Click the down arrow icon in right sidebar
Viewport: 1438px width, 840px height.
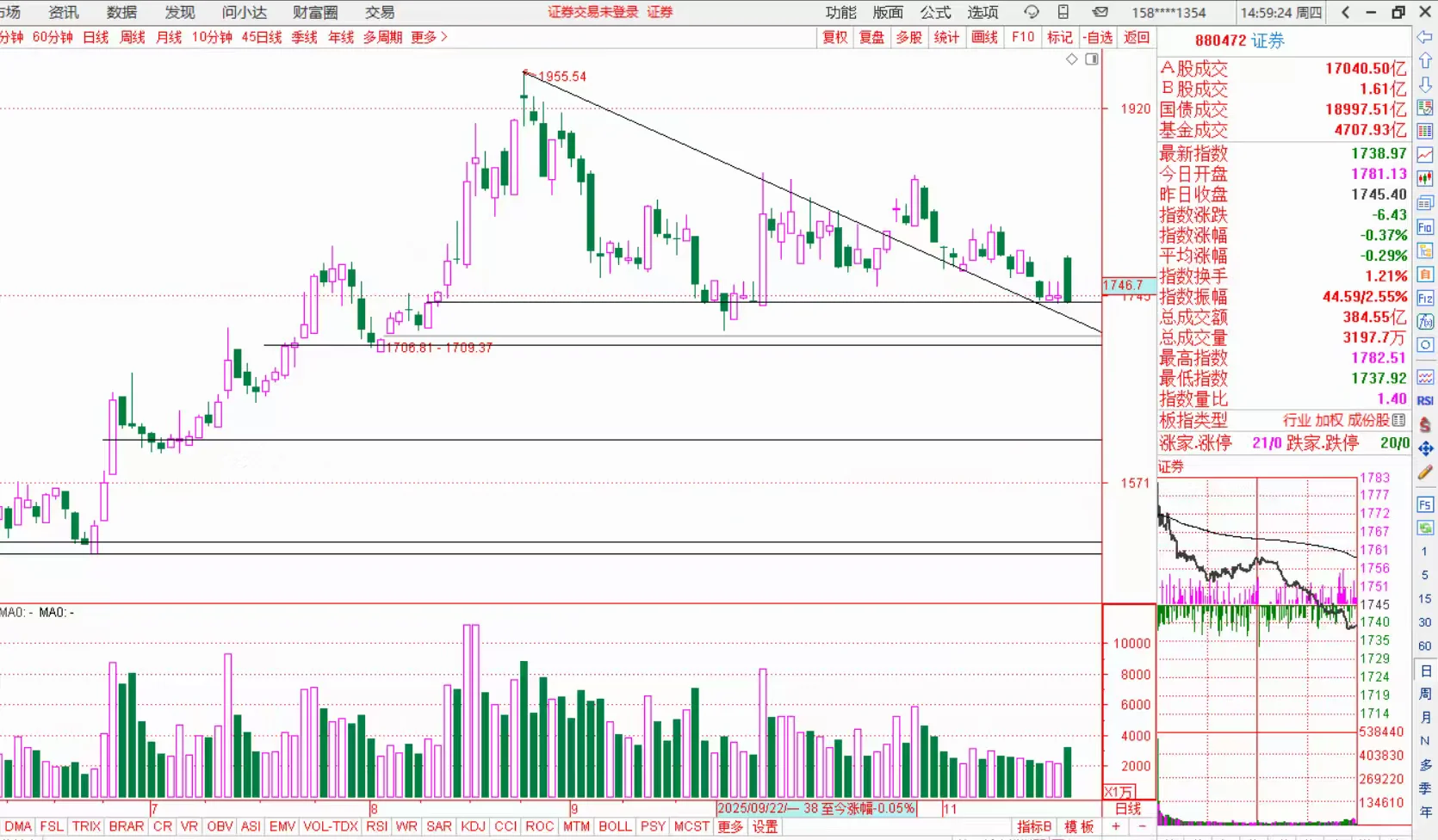(x=1425, y=84)
